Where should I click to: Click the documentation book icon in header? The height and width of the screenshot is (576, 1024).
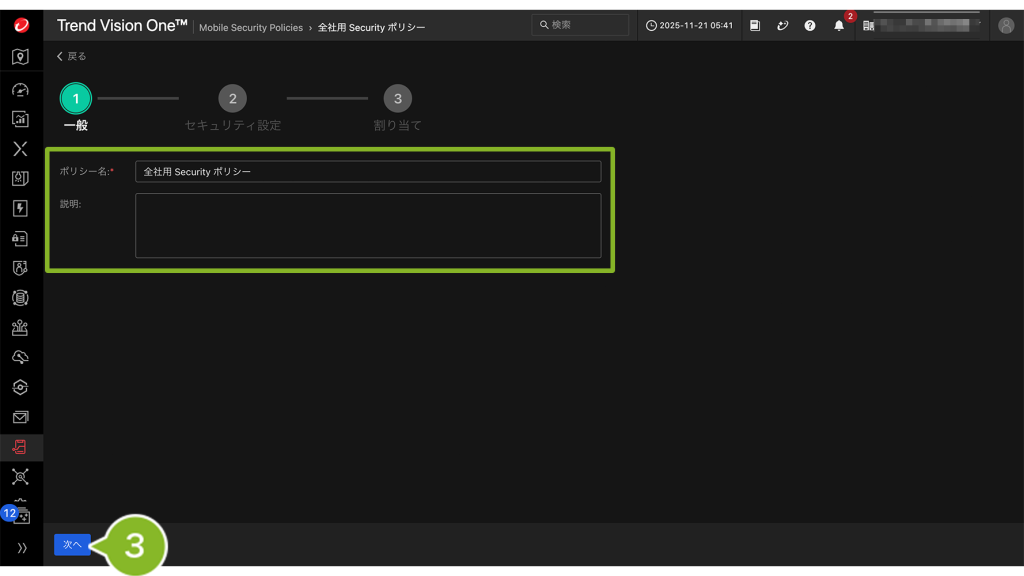754,26
